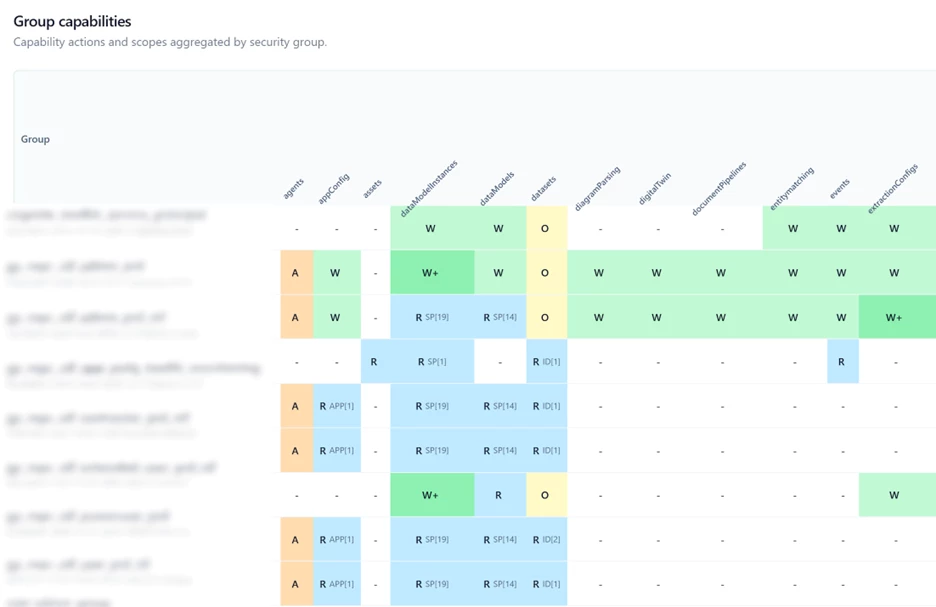Select the digitalTwin column header
Image resolution: width=936 pixels, height=607 pixels.
pyautogui.click(x=655, y=188)
